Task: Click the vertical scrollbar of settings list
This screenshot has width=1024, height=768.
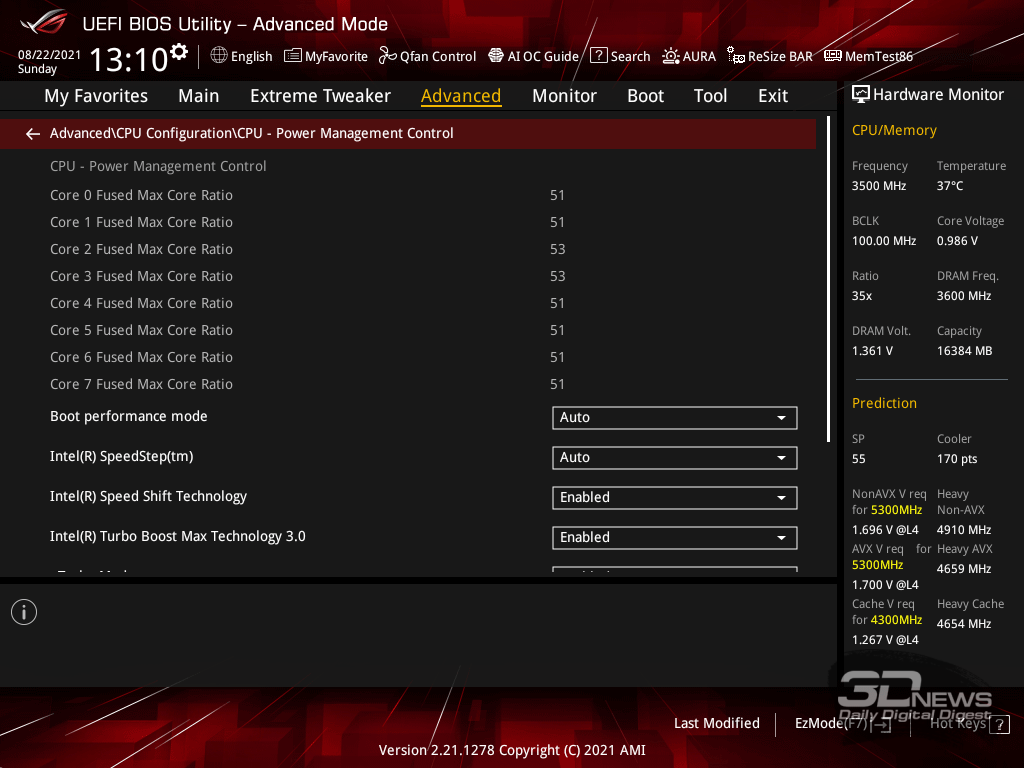Action: pos(828,280)
